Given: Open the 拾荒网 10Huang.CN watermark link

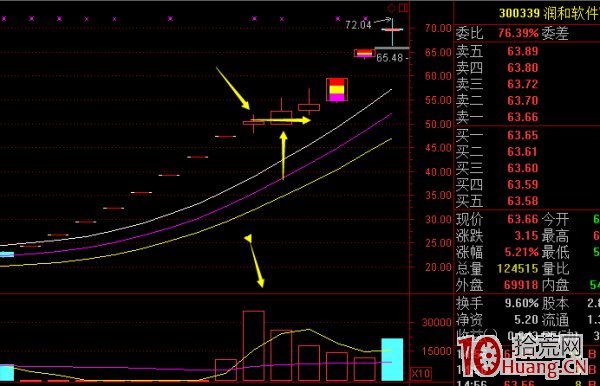Looking at the screenshot, I should (x=522, y=356).
